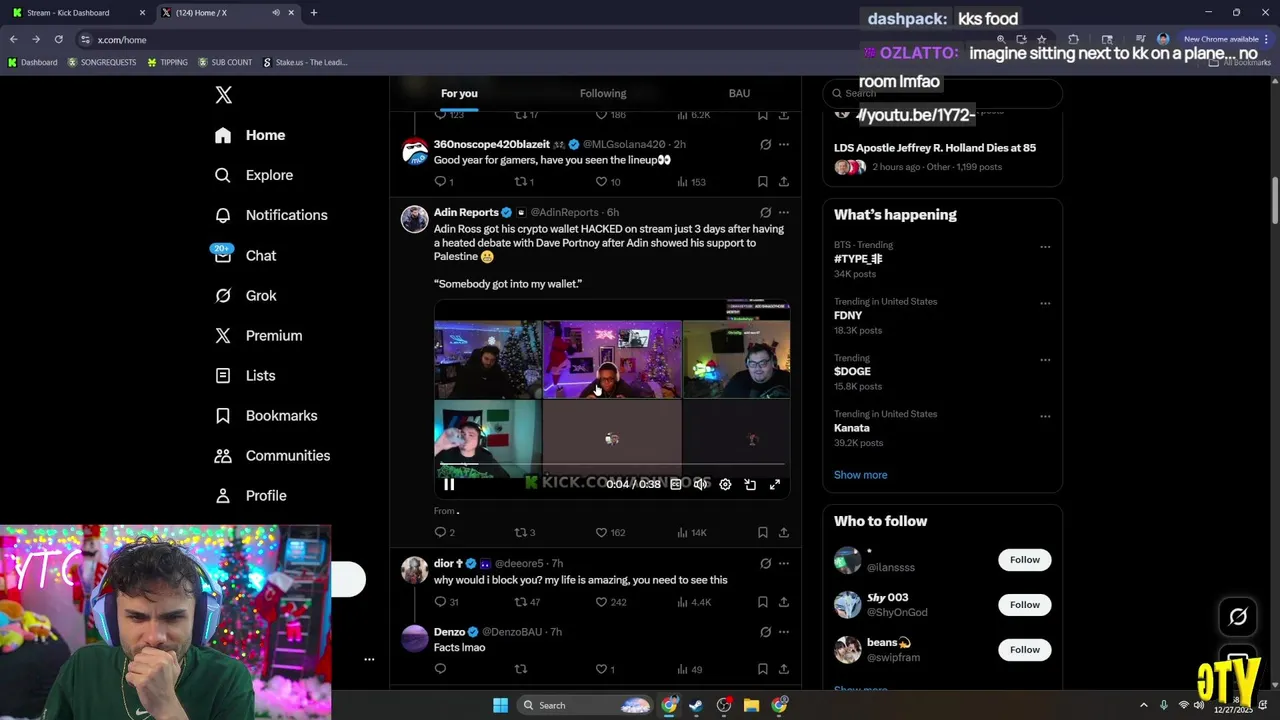This screenshot has width=1280, height=720.
Task: Go to Bookmarks in the sidebar
Action: (x=267, y=415)
